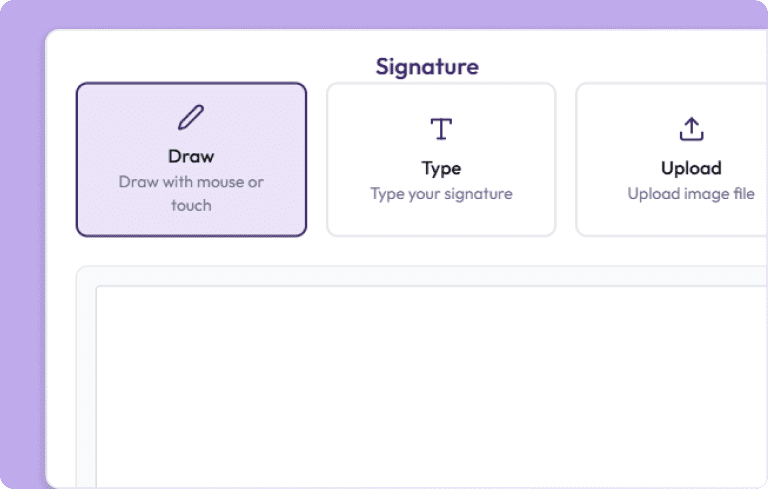Click the 'Upload image file' subtitle
This screenshot has height=489, width=768.
(691, 194)
